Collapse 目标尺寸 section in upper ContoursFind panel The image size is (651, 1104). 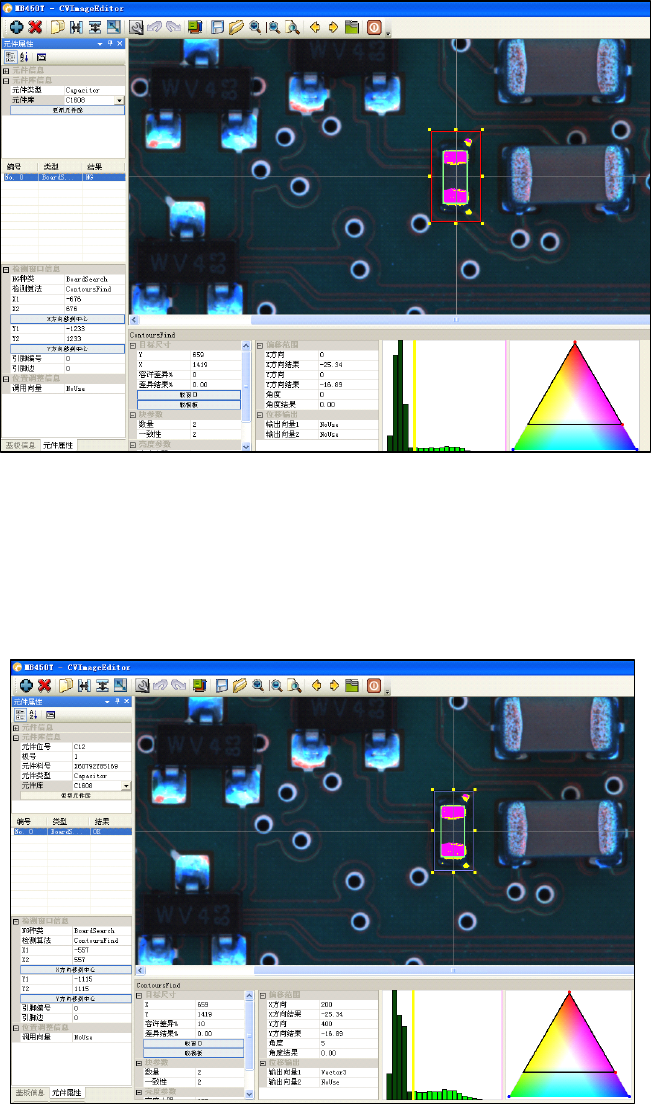coord(133,345)
